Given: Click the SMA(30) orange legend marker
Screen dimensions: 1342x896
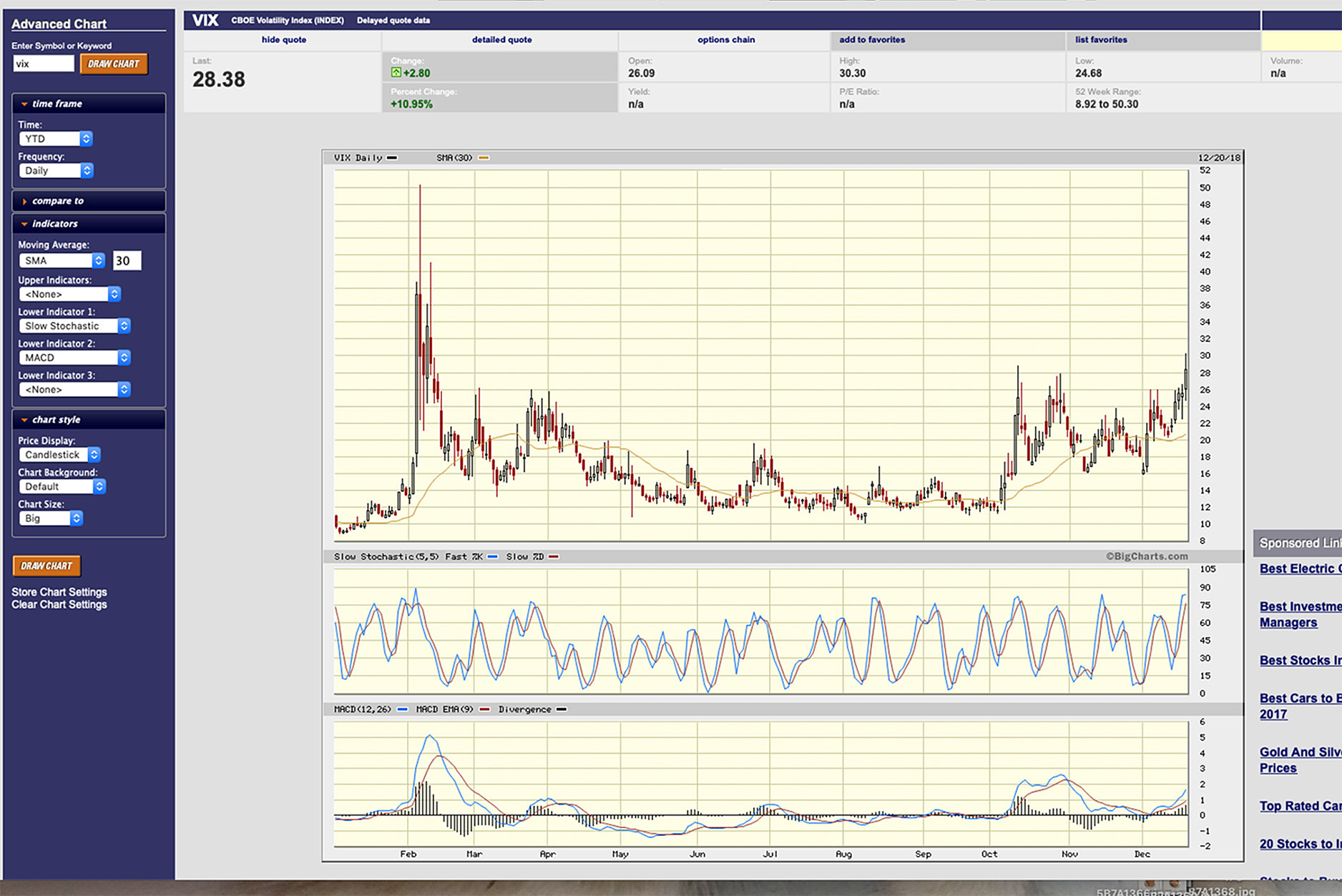Looking at the screenshot, I should pos(484,158).
